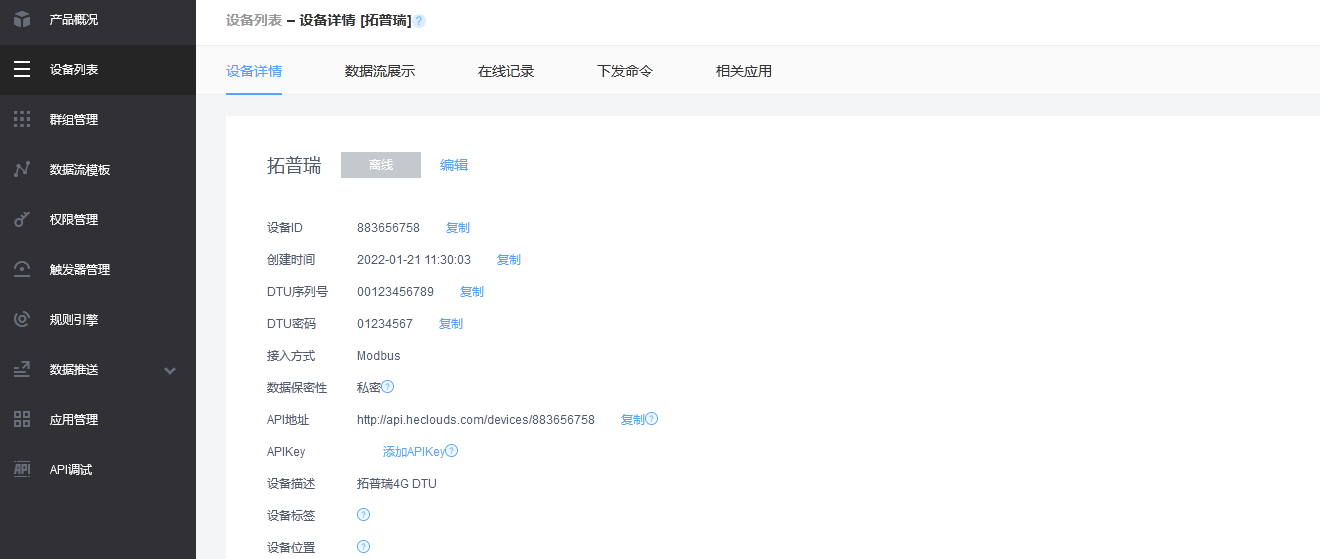
Task: Go to the 下发命令 tab
Action: click(625, 72)
